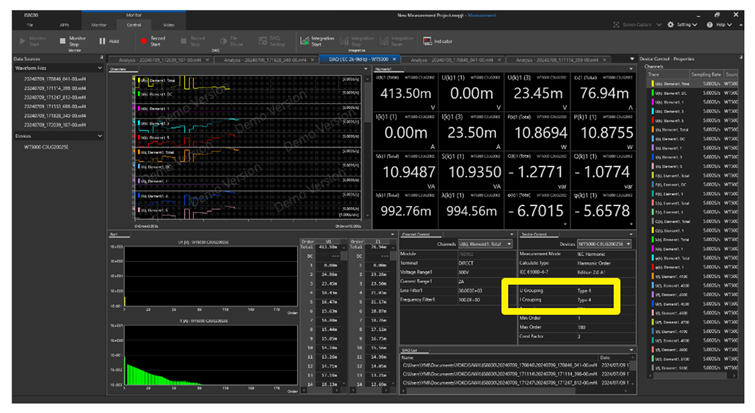This screenshot has height=413, width=755.
Task: Click the Integration Start icon
Action: pyautogui.click(x=304, y=41)
